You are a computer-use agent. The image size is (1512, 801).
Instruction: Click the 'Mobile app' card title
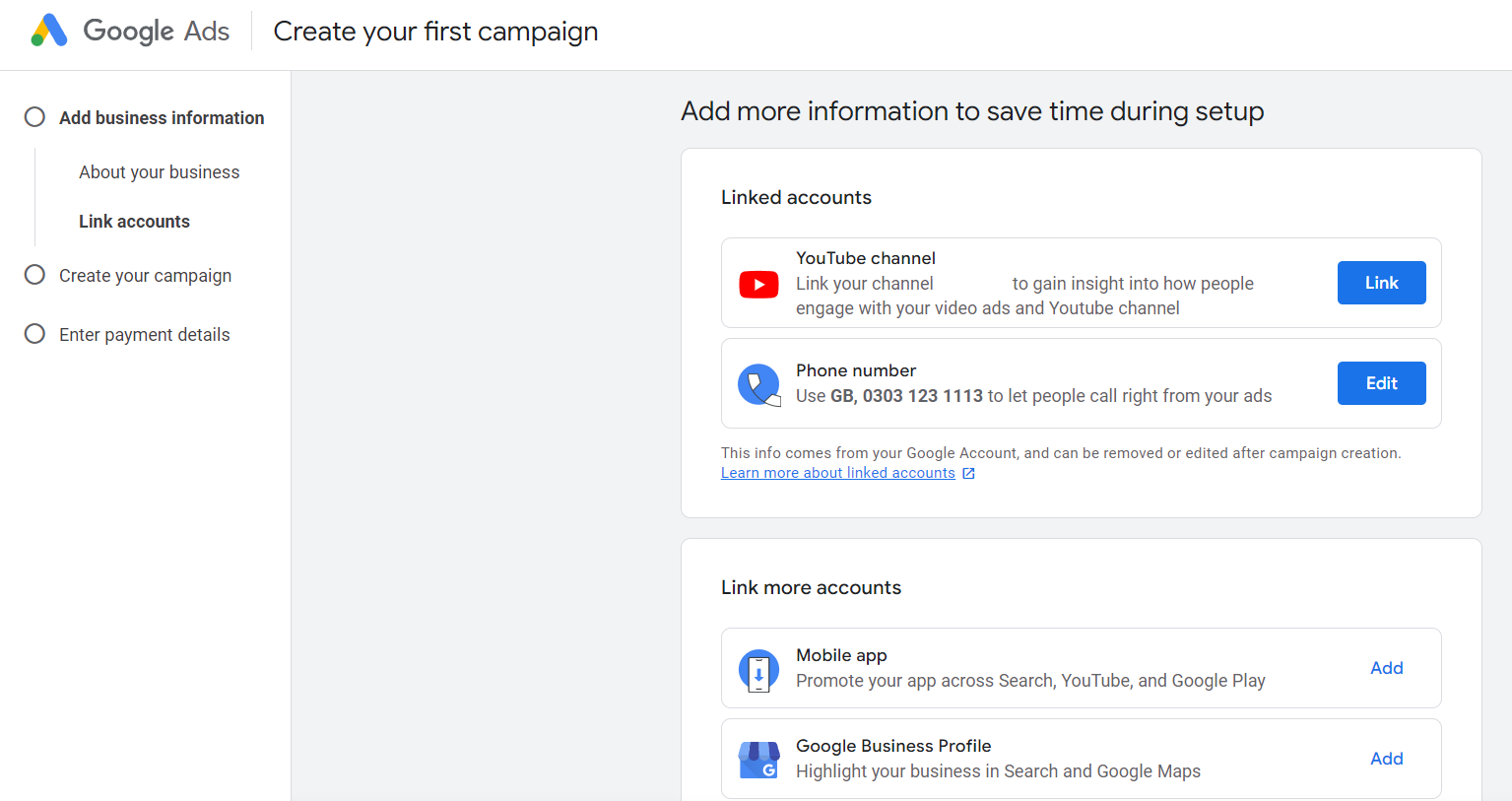tap(841, 655)
